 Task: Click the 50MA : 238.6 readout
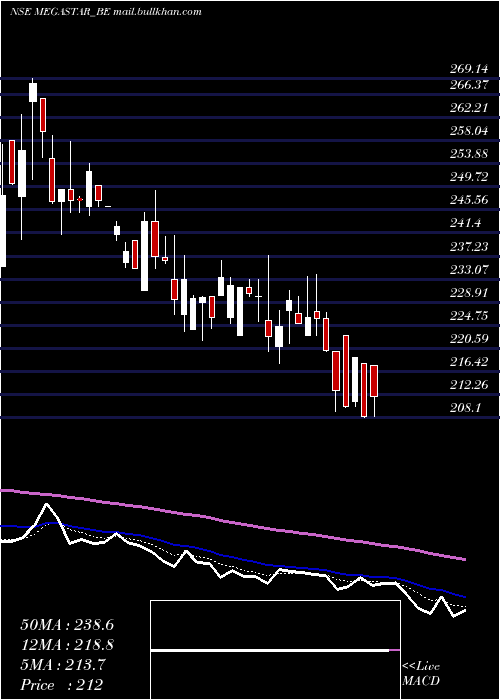[67, 625]
